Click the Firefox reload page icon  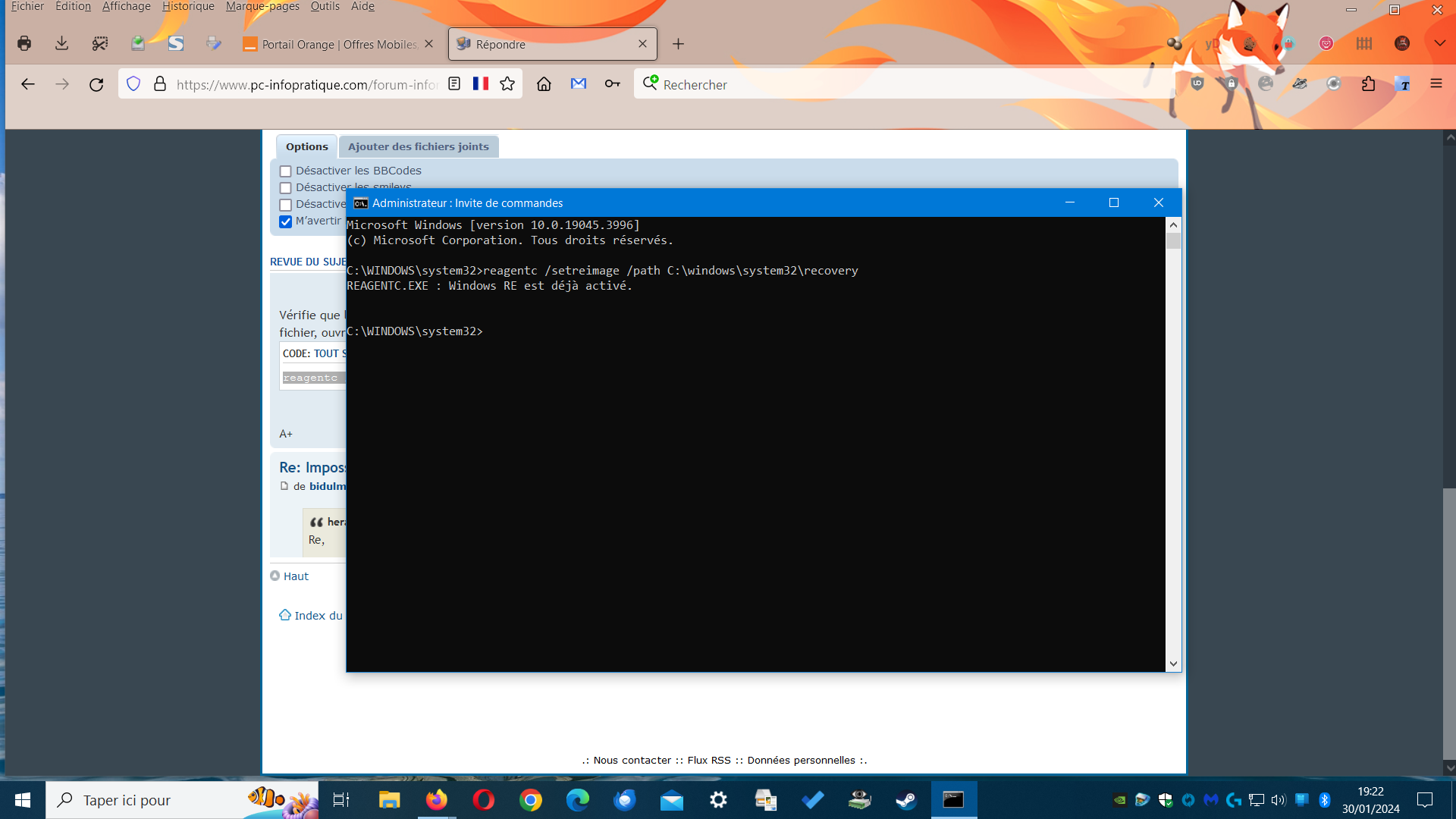coord(96,84)
